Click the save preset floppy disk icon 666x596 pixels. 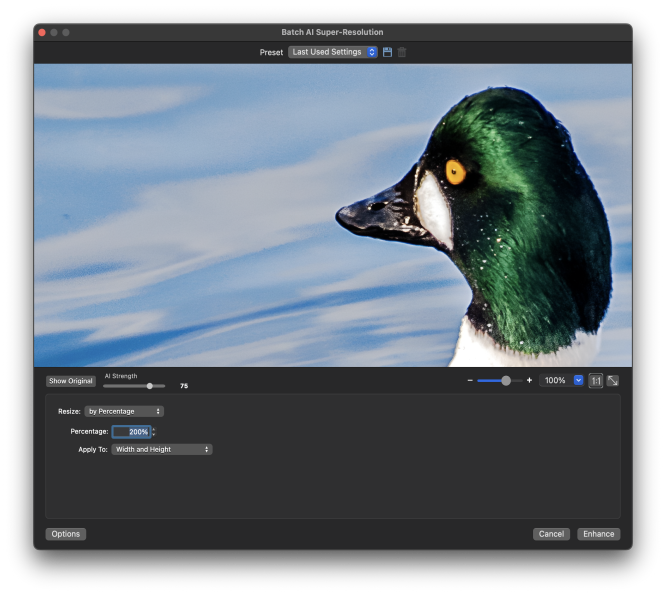387,52
